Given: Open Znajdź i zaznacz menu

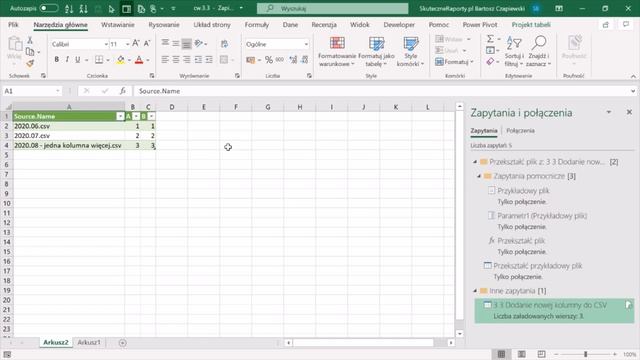Looking at the screenshot, I should click(538, 51).
